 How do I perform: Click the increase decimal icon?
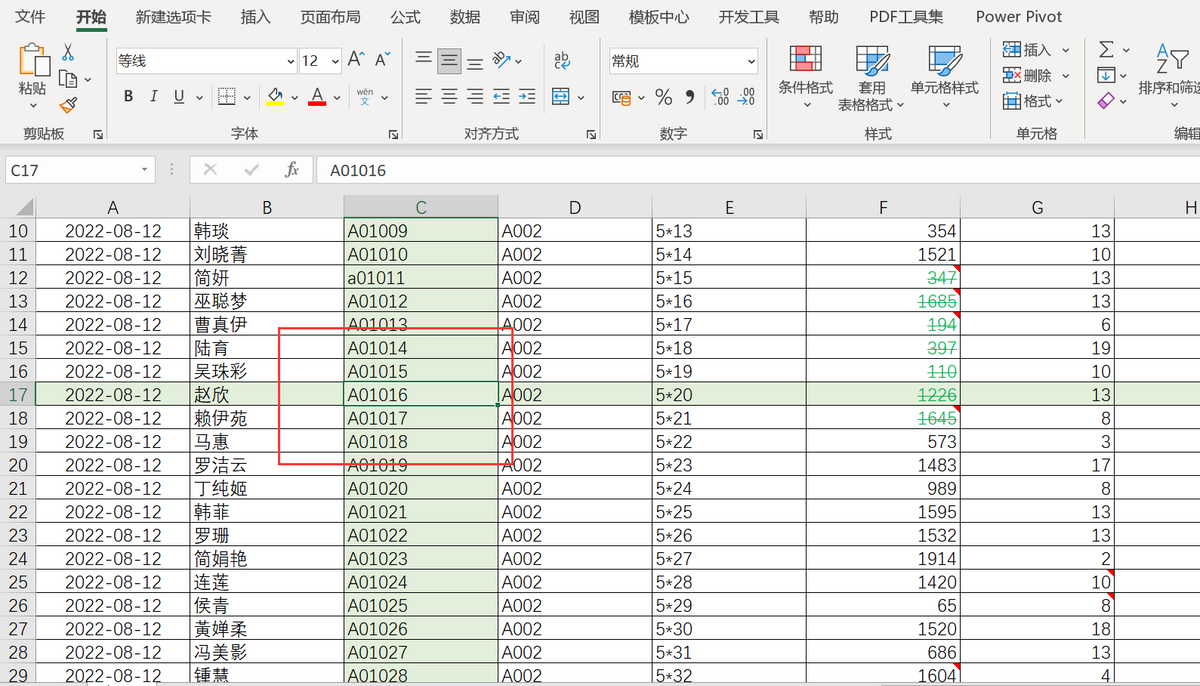(x=720, y=97)
